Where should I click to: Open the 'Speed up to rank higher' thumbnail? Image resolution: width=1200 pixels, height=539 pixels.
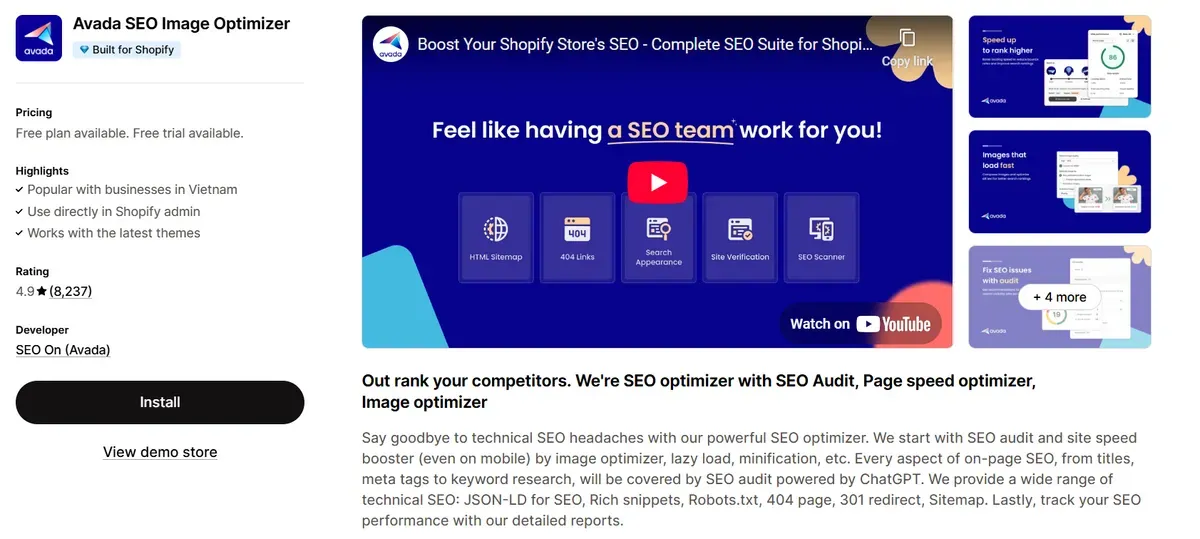tap(1060, 66)
